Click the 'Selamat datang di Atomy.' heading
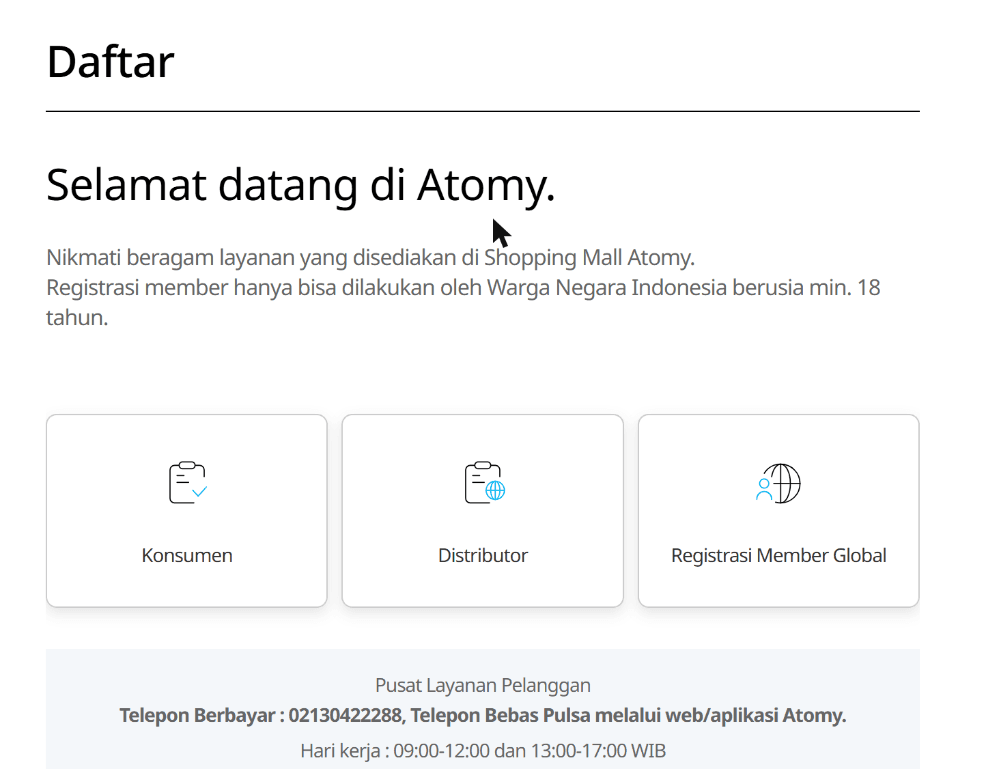This screenshot has height=769, width=986. (x=301, y=185)
